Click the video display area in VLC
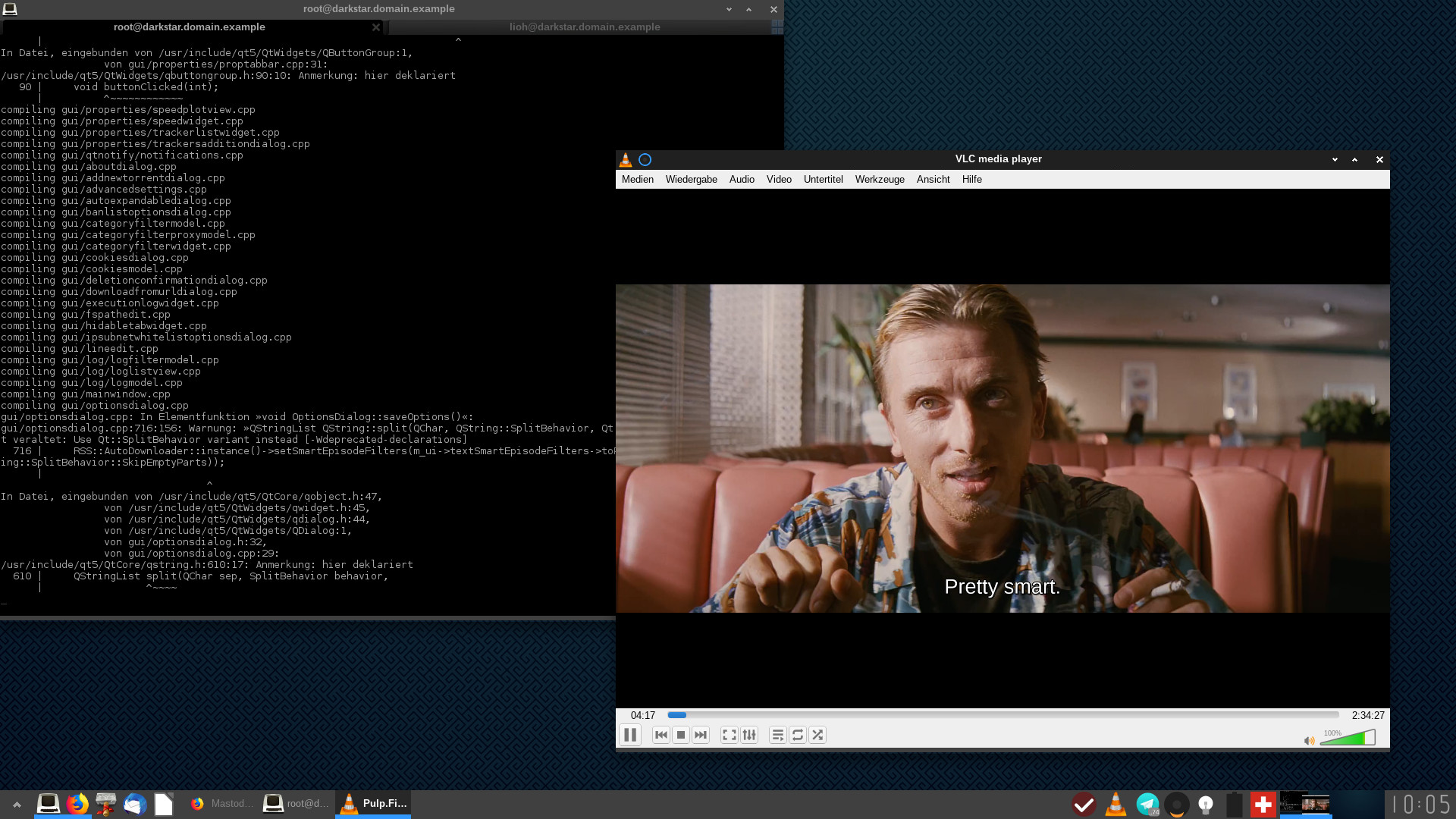 tap(1003, 448)
